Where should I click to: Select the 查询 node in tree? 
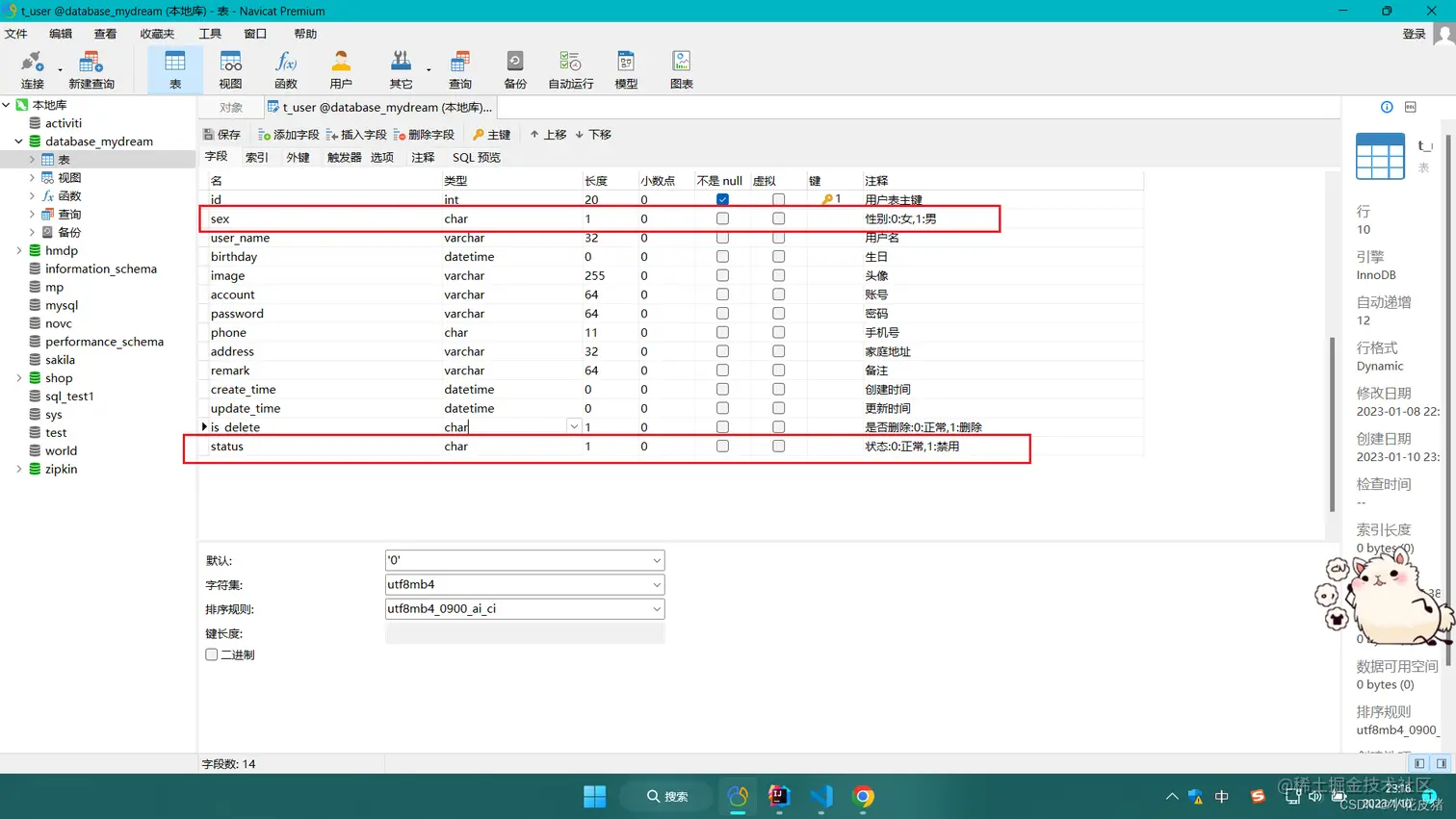click(x=69, y=215)
